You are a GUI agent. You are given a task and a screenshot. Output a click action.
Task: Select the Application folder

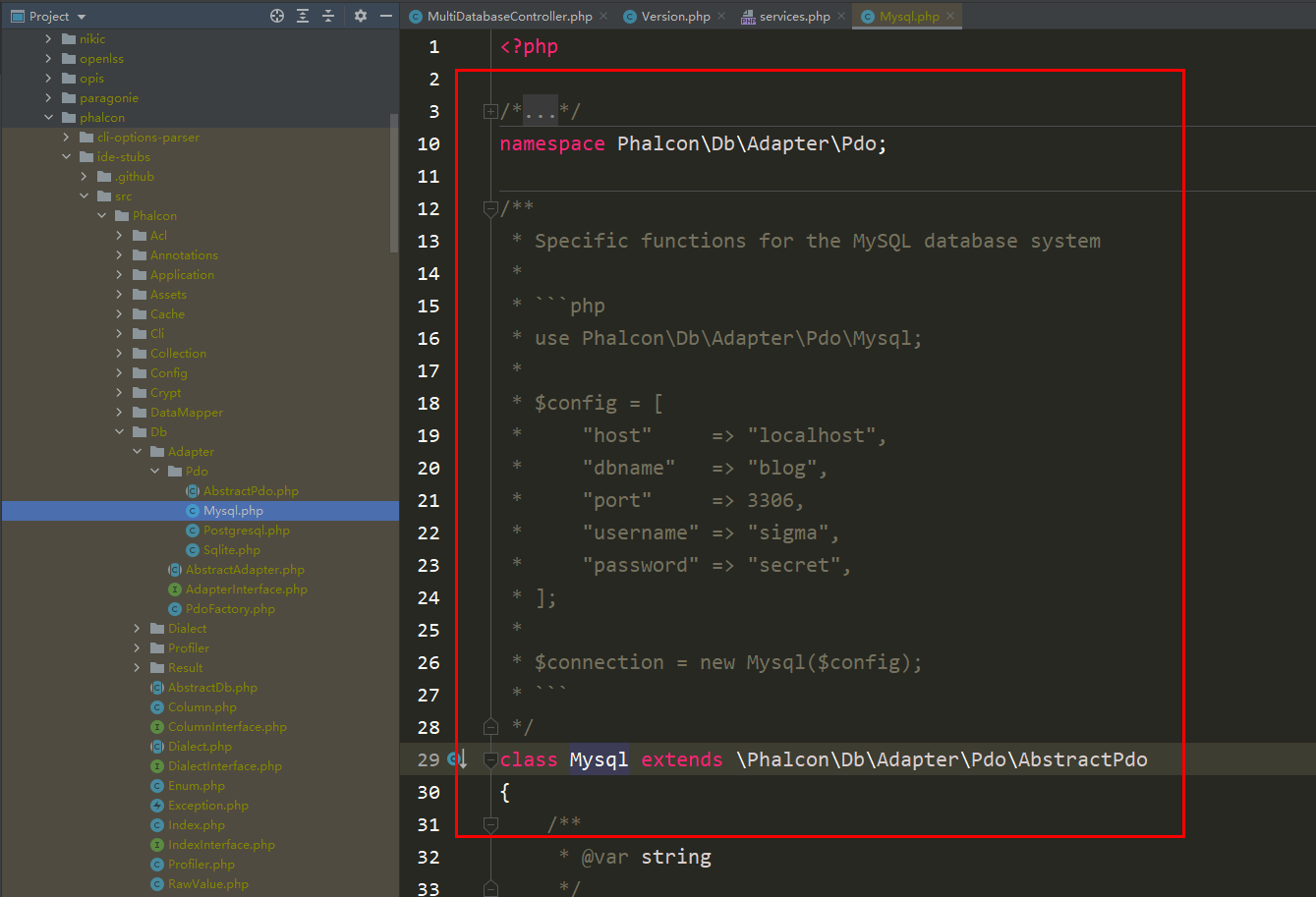182,275
